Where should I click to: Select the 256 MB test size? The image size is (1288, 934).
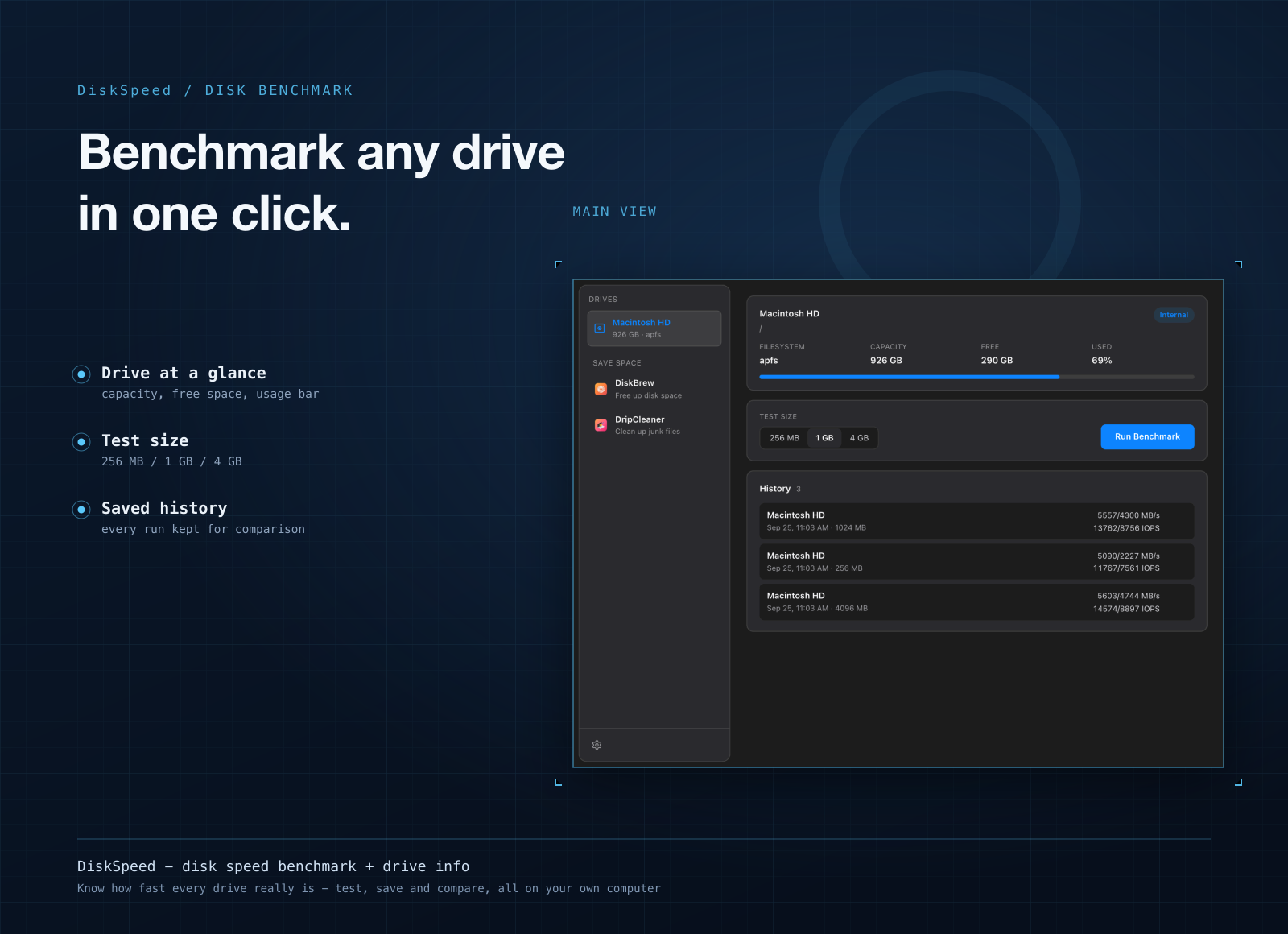click(x=784, y=438)
